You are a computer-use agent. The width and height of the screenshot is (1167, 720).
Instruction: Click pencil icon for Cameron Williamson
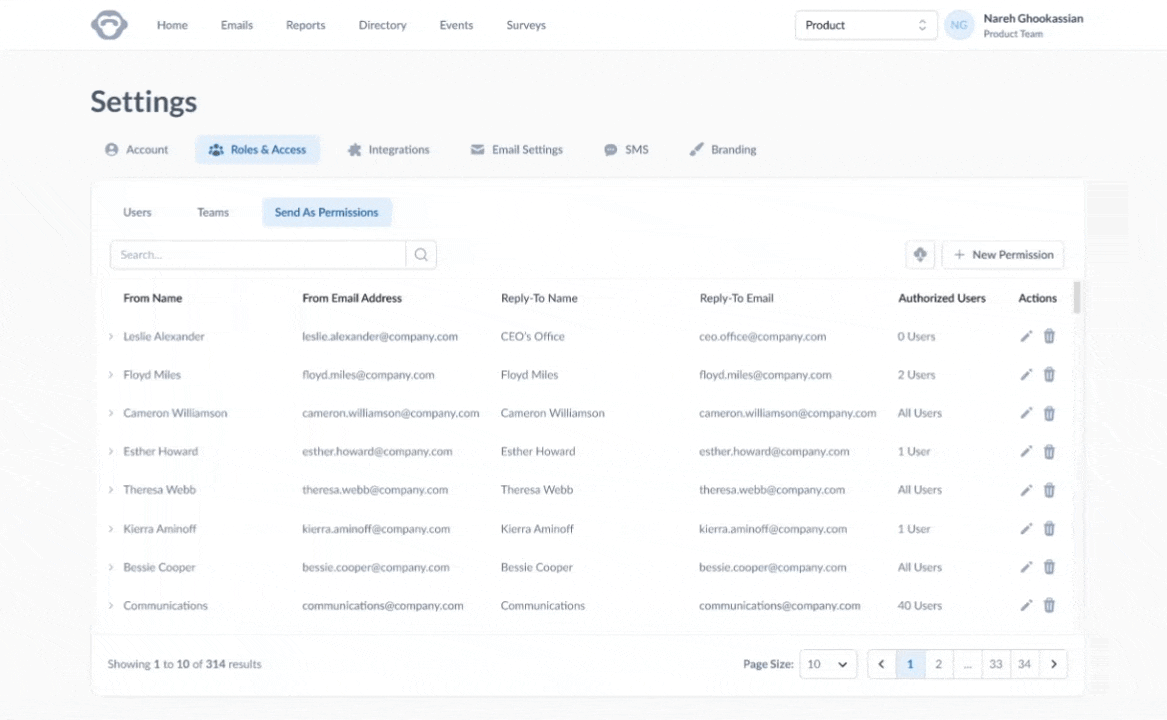click(1026, 413)
